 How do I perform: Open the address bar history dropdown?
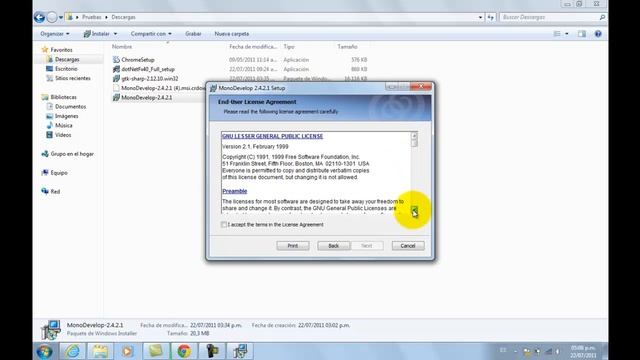coord(480,17)
